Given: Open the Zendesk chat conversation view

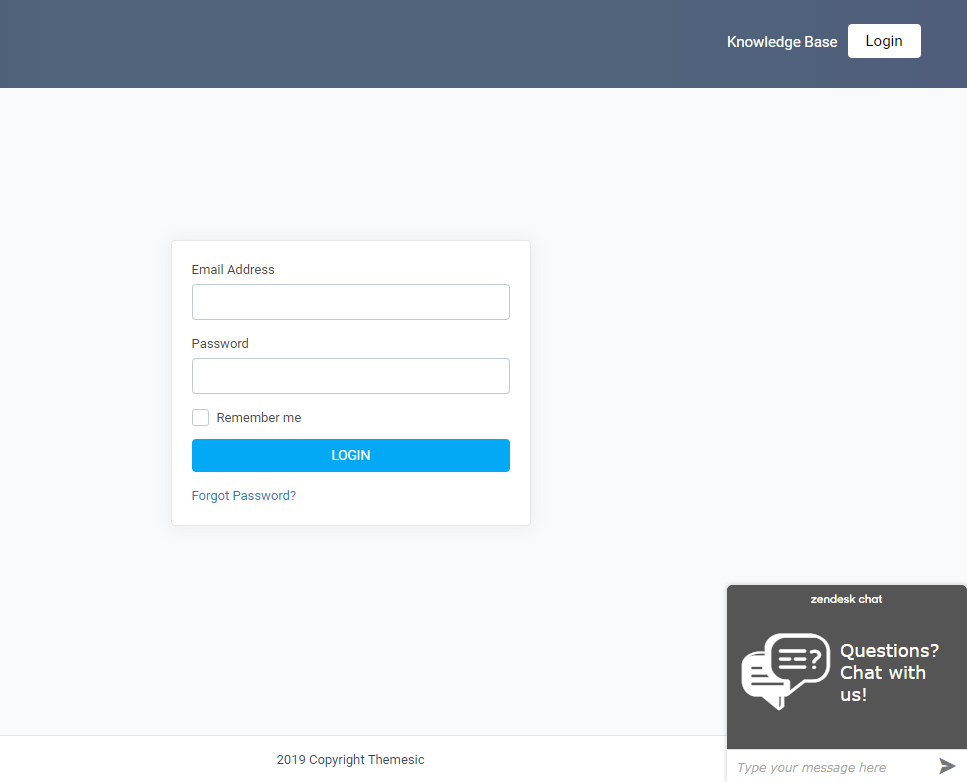Looking at the screenshot, I should (846, 598).
